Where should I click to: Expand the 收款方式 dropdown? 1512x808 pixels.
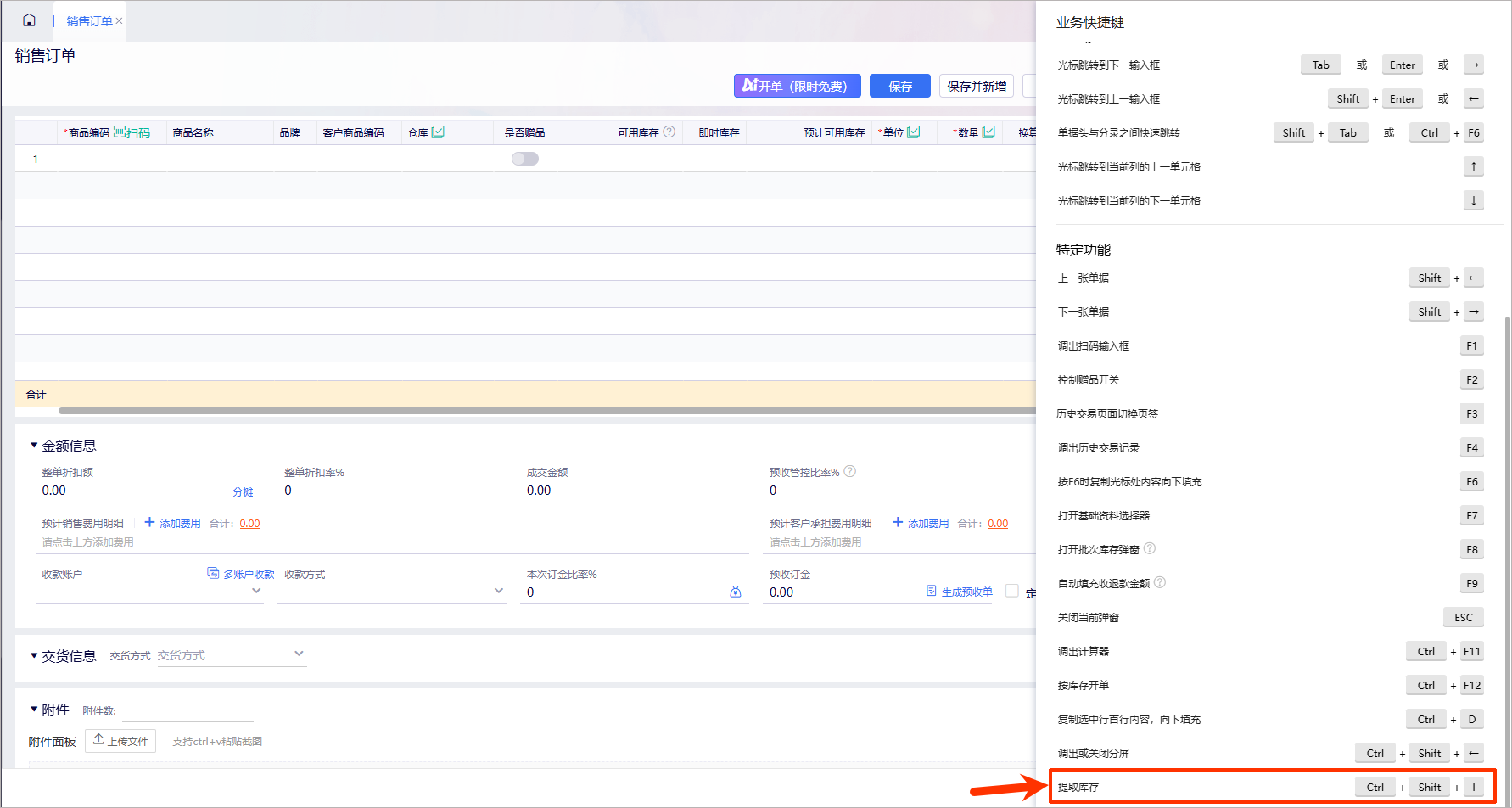(499, 591)
